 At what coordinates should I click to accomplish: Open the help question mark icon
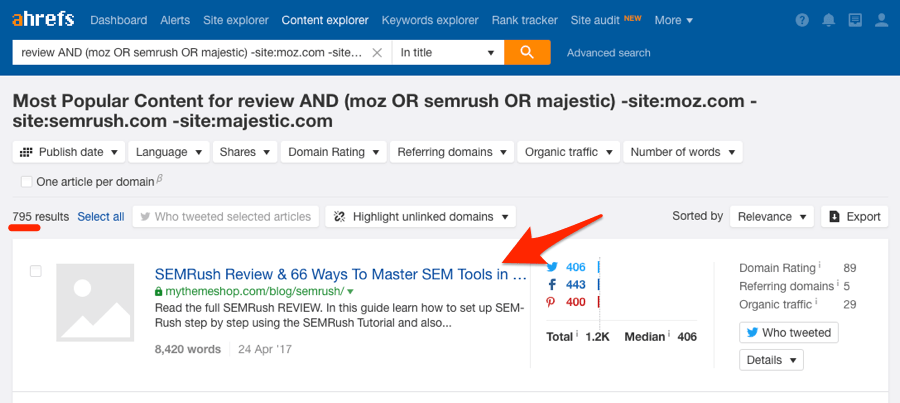(802, 20)
